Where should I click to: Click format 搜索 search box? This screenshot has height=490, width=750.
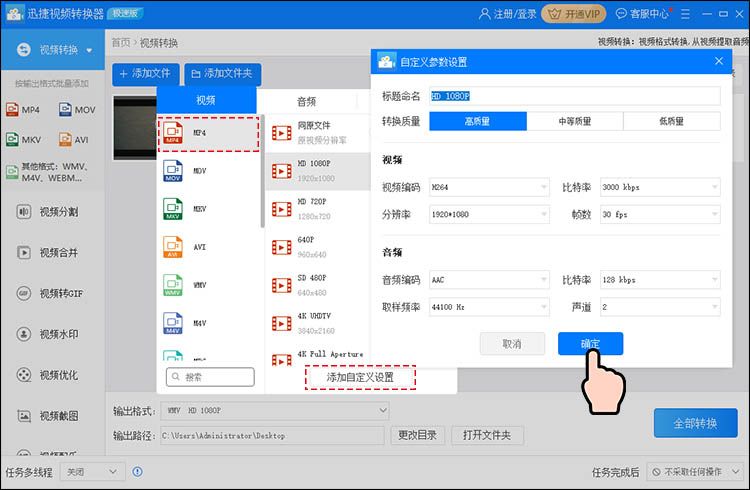click(210, 377)
